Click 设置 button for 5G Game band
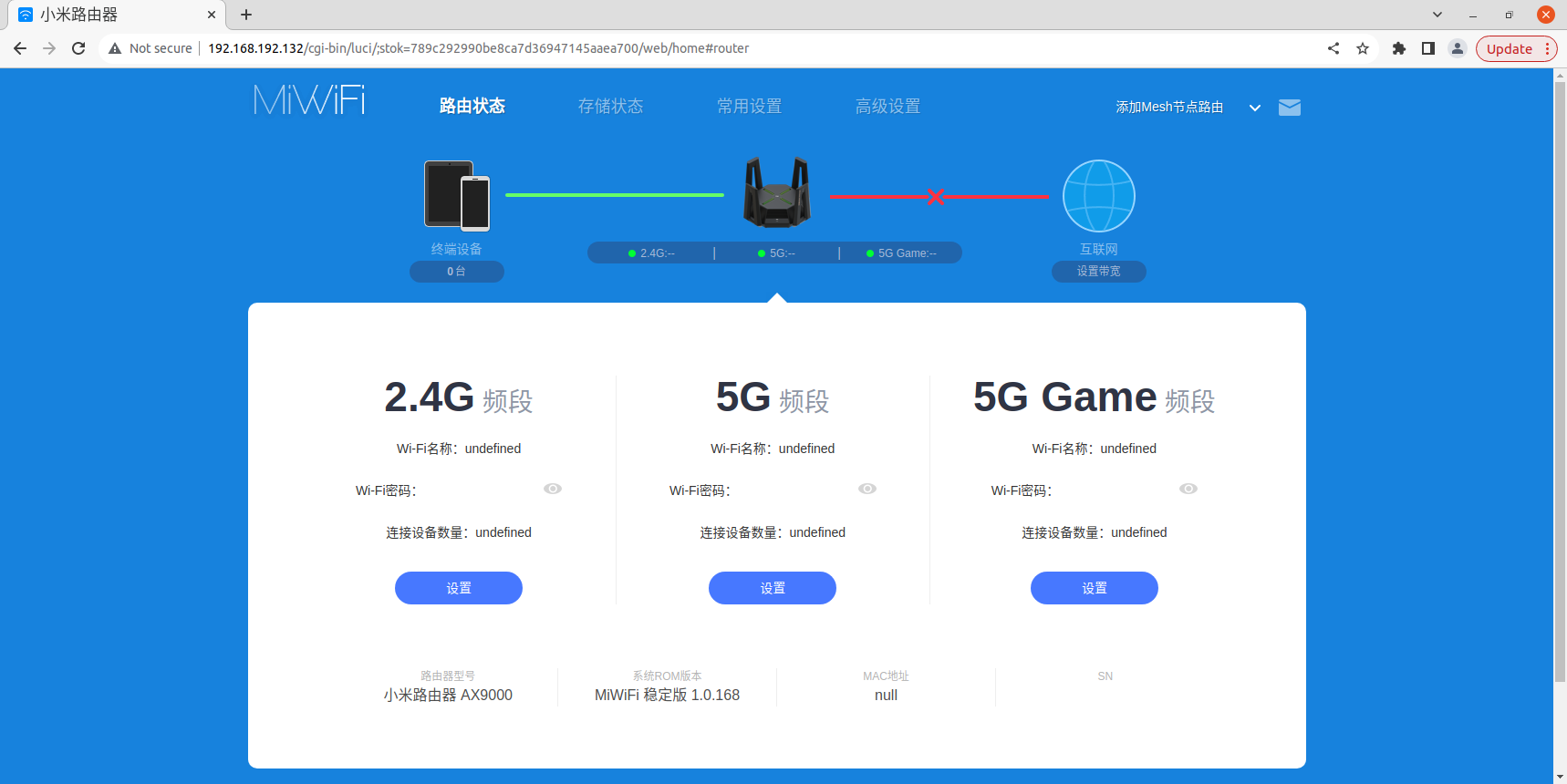1567x784 pixels. coord(1095,588)
